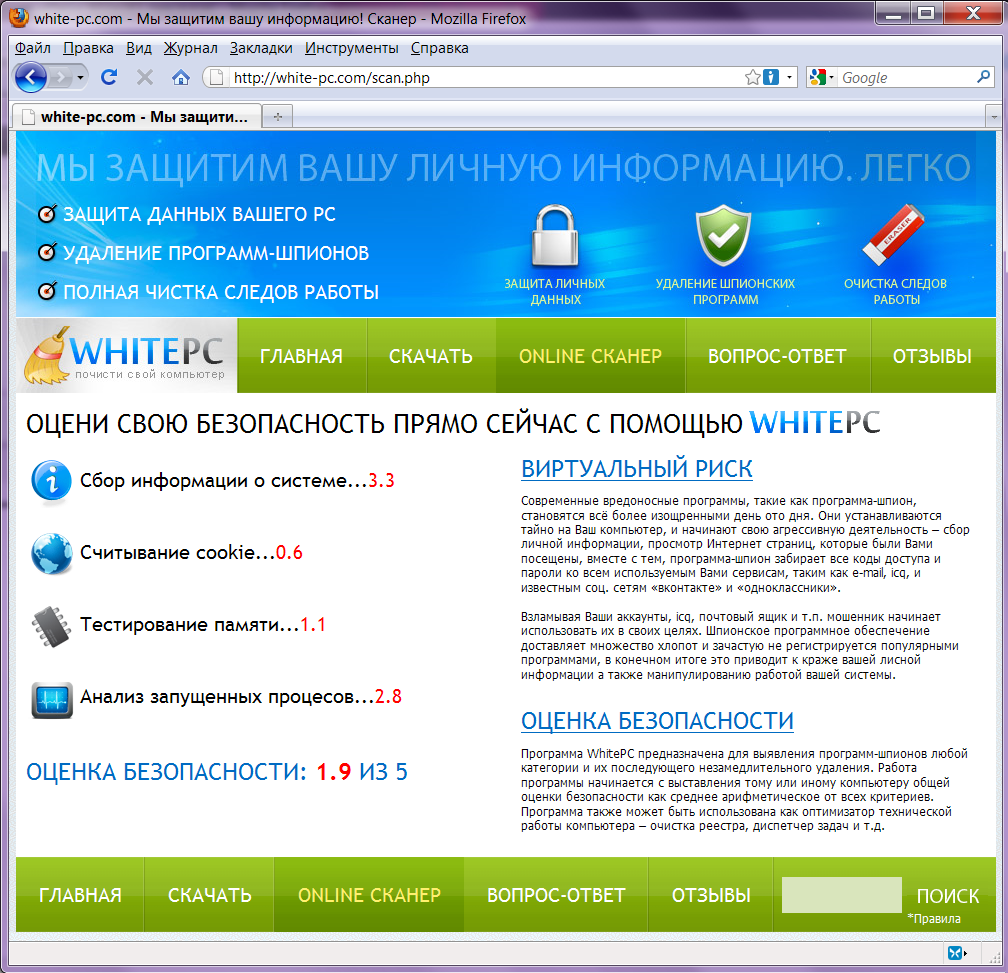
Task: Reload the page with the refresh icon
Action: pyautogui.click(x=109, y=78)
